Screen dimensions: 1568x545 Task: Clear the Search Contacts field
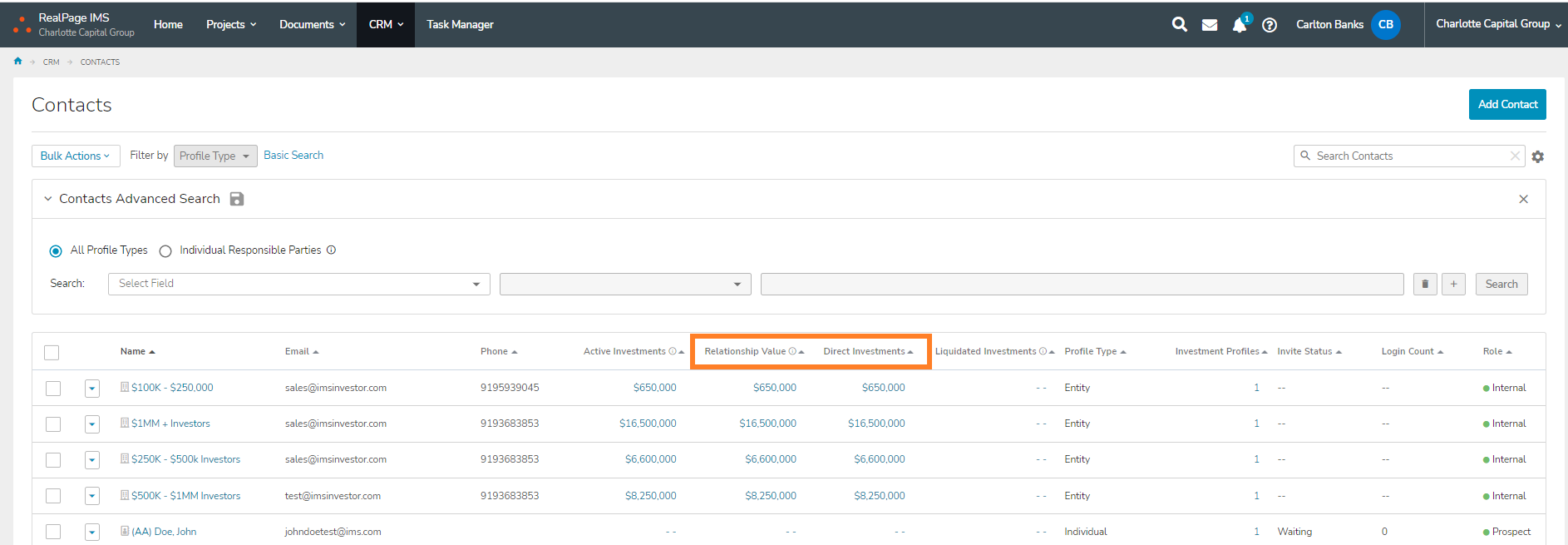click(x=1515, y=156)
